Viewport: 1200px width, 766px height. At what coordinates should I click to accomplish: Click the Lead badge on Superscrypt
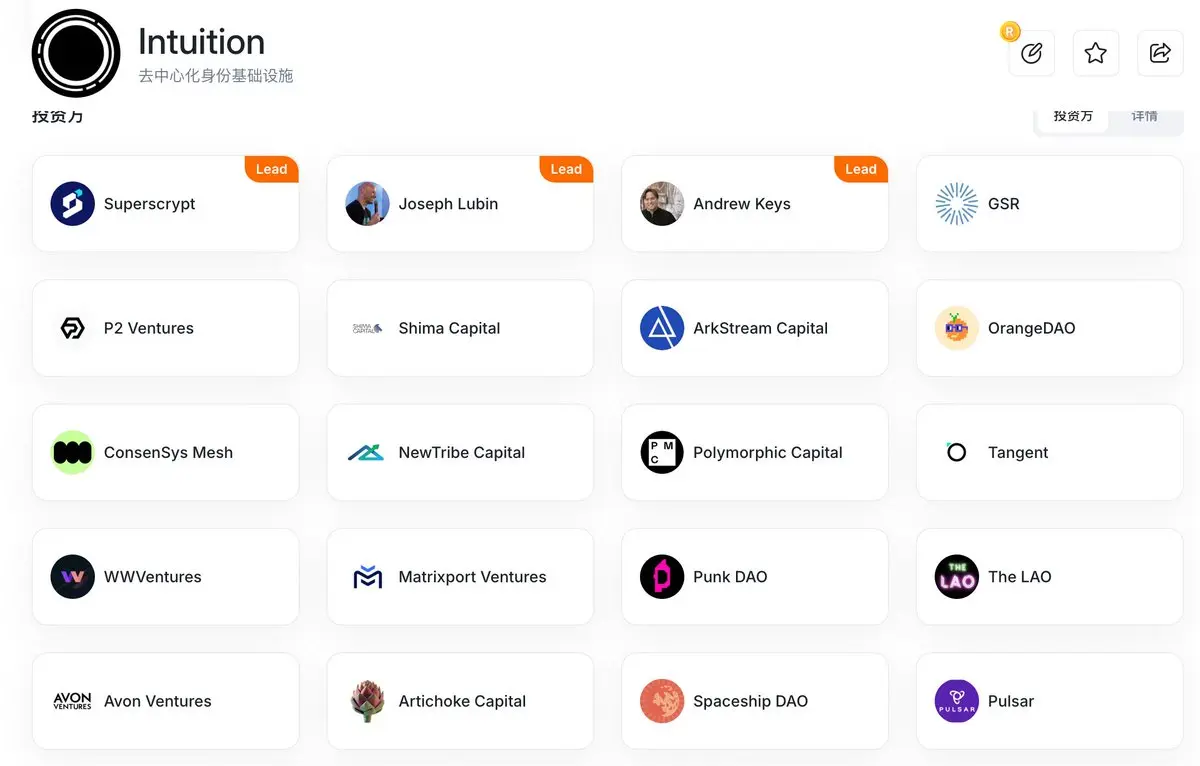(271, 169)
